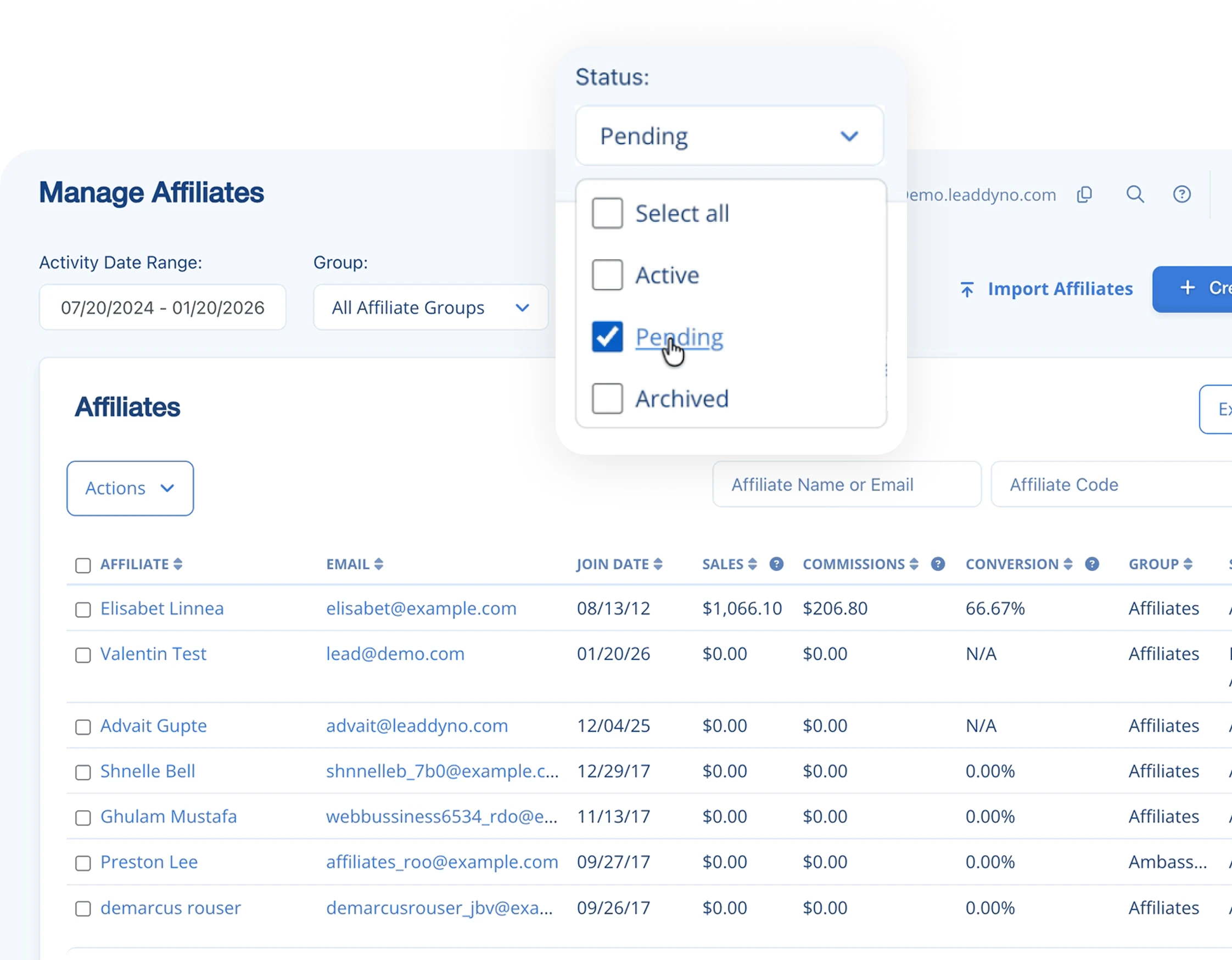
Task: Uncheck the Pending status checkbox
Action: [608, 337]
